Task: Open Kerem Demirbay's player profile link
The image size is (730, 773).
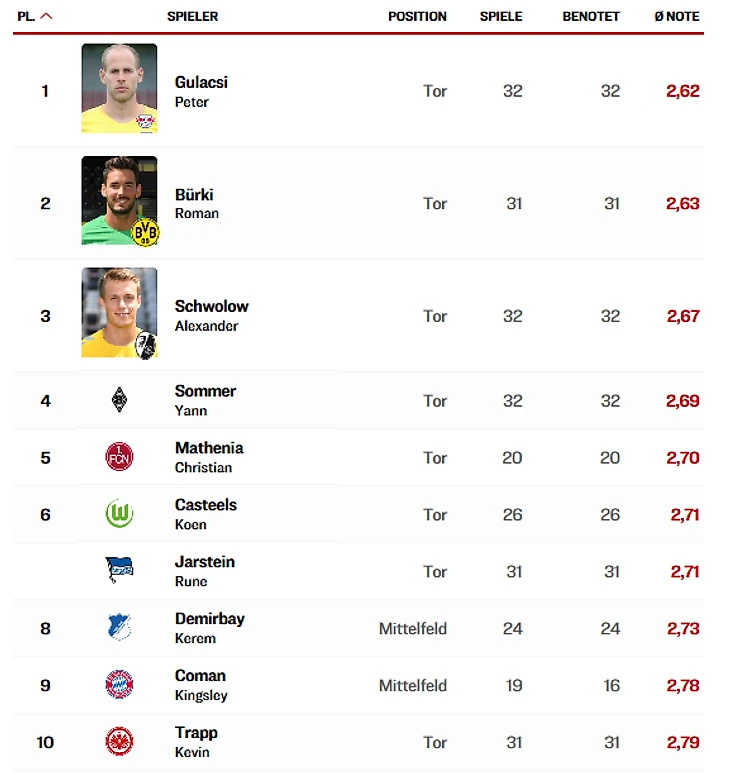Action: 209,619
